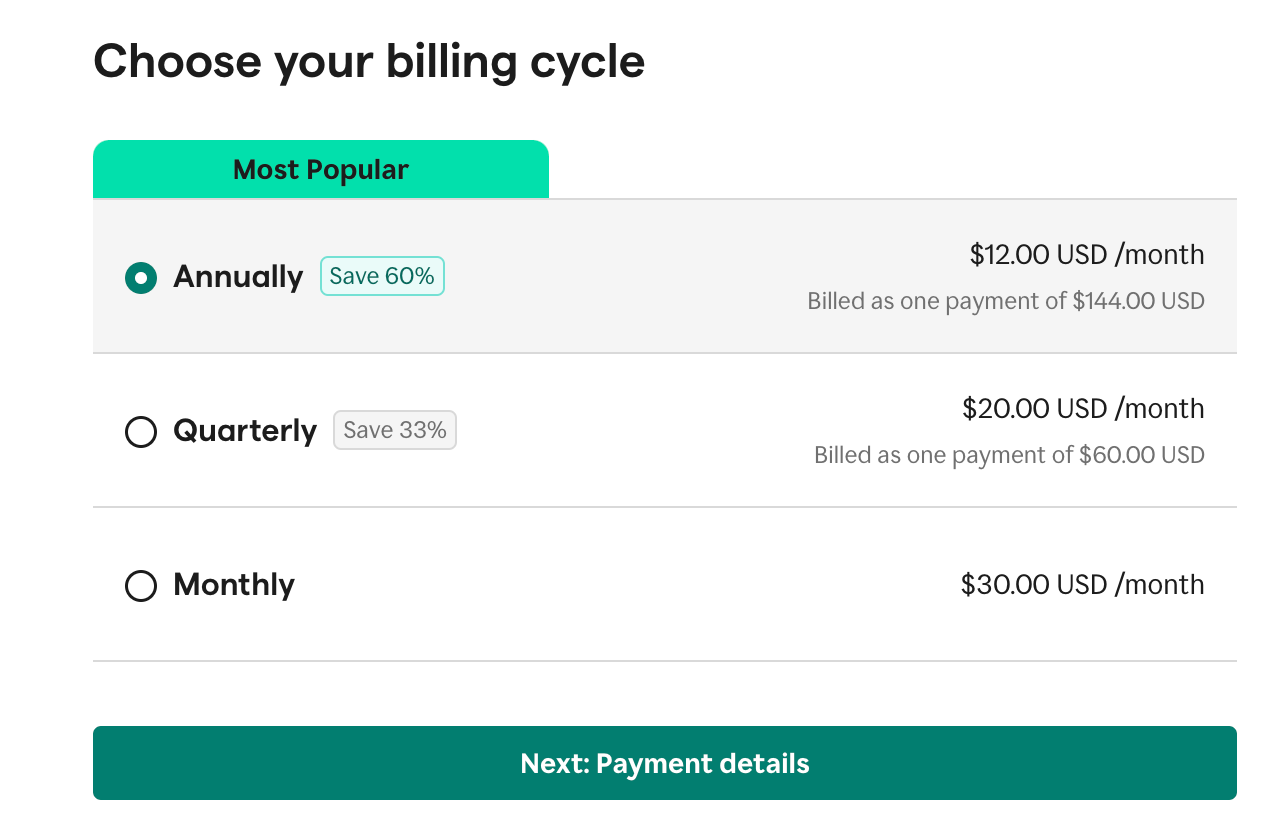The height and width of the screenshot is (836, 1288).
Task: Click Next: Payment details button
Action: tap(664, 763)
